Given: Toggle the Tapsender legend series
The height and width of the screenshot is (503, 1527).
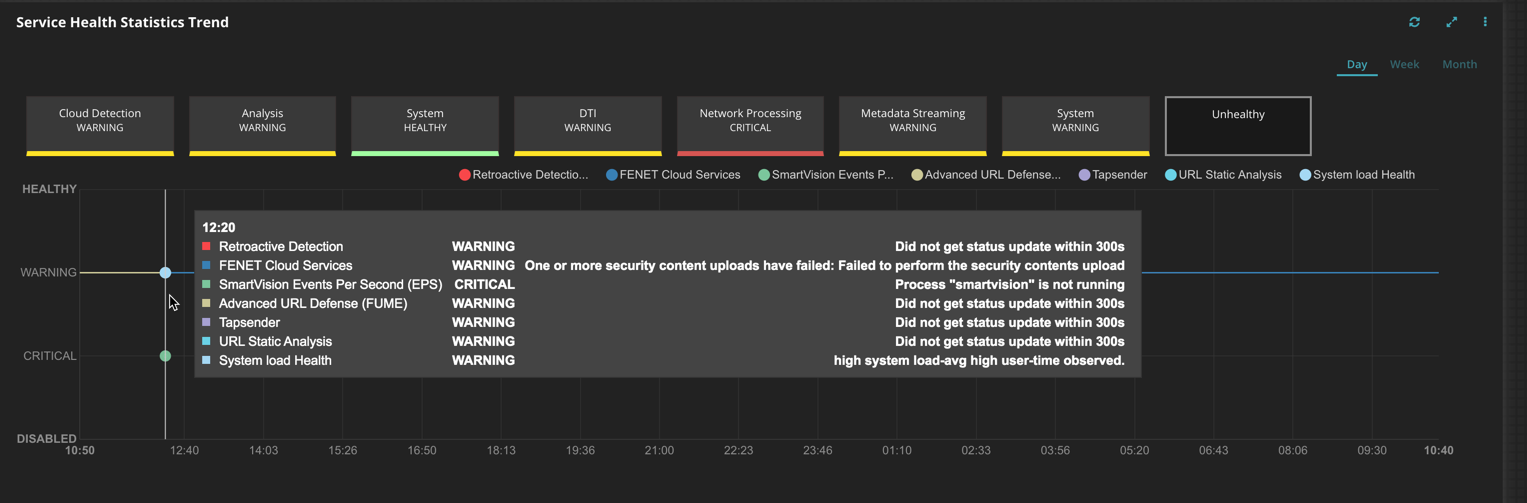Looking at the screenshot, I should point(1112,175).
